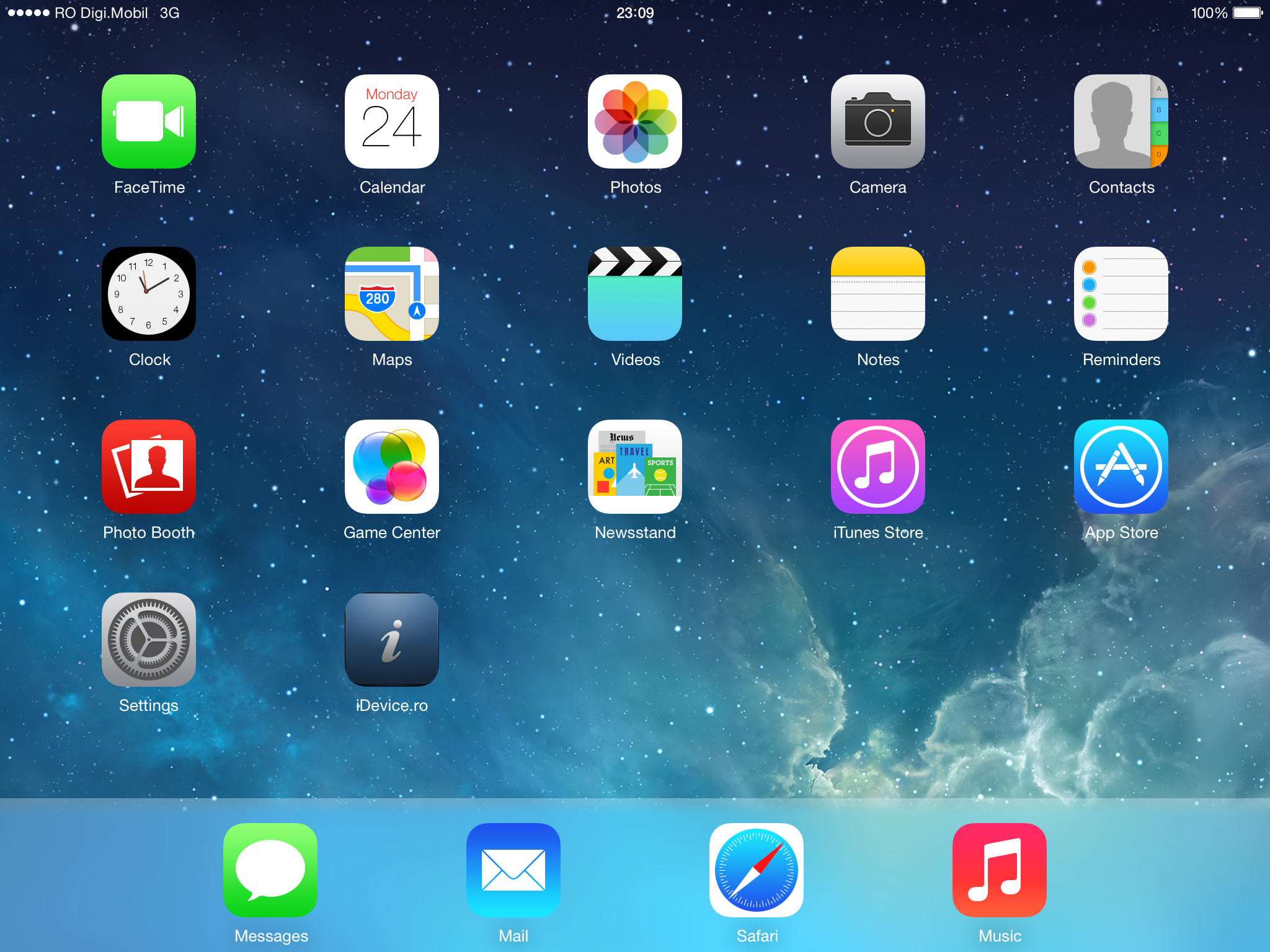Open the Reminders app

[x=1121, y=294]
